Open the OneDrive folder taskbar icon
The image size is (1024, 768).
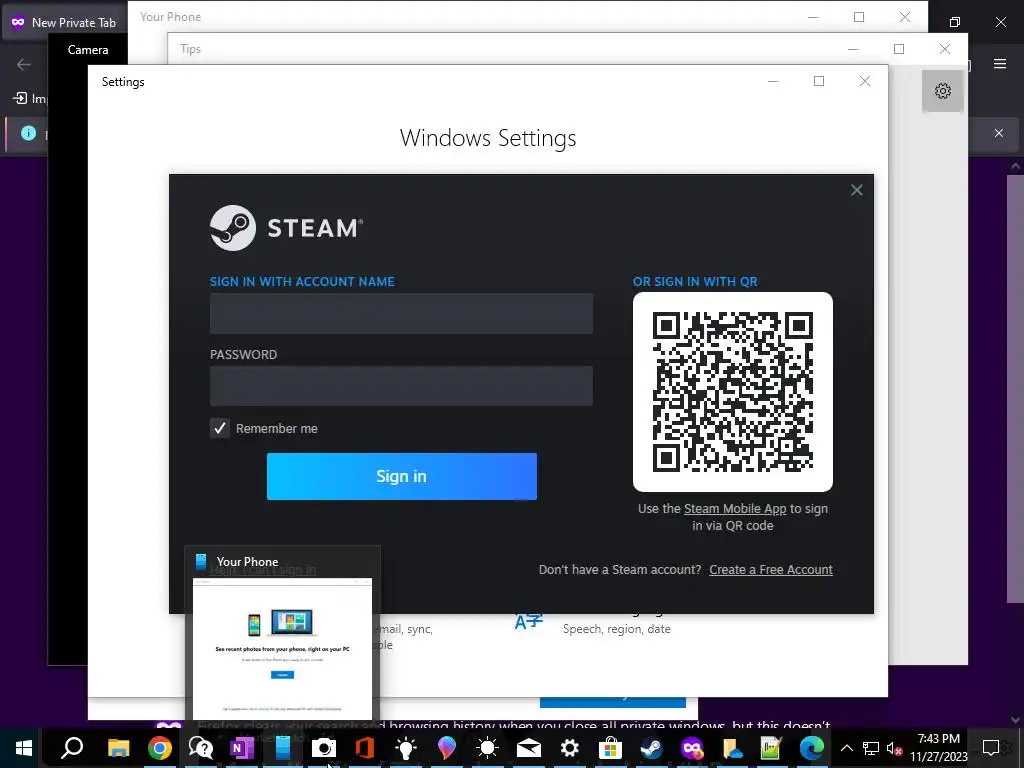tap(733, 748)
